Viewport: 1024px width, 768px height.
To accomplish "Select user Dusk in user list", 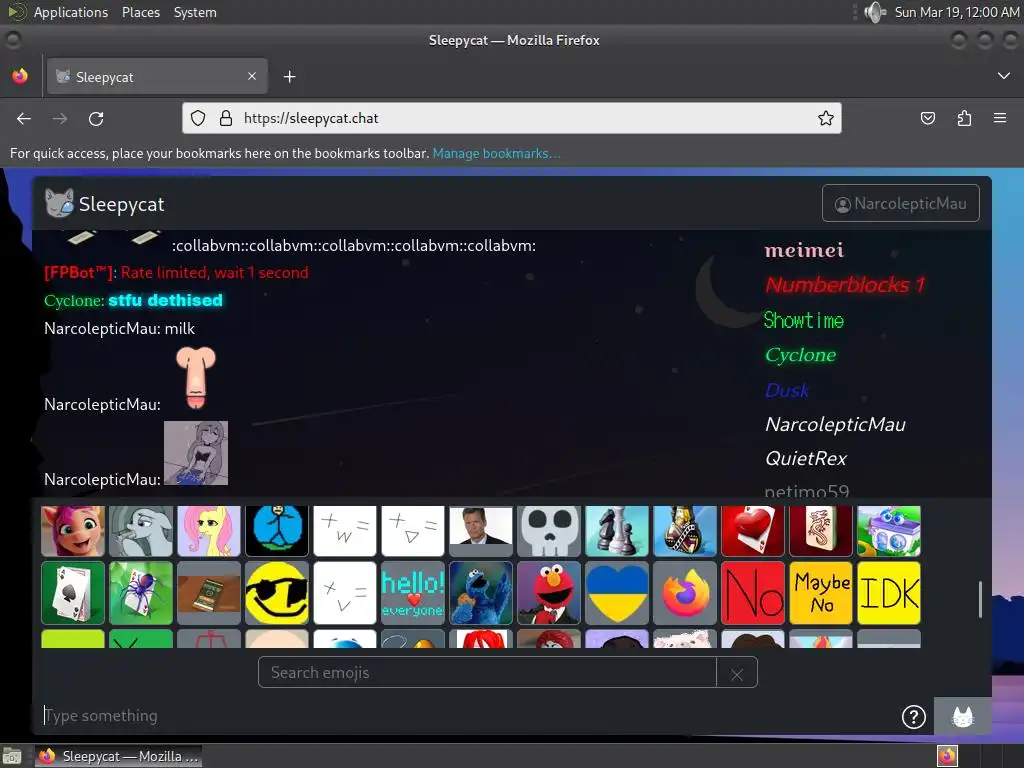I will [x=787, y=390].
